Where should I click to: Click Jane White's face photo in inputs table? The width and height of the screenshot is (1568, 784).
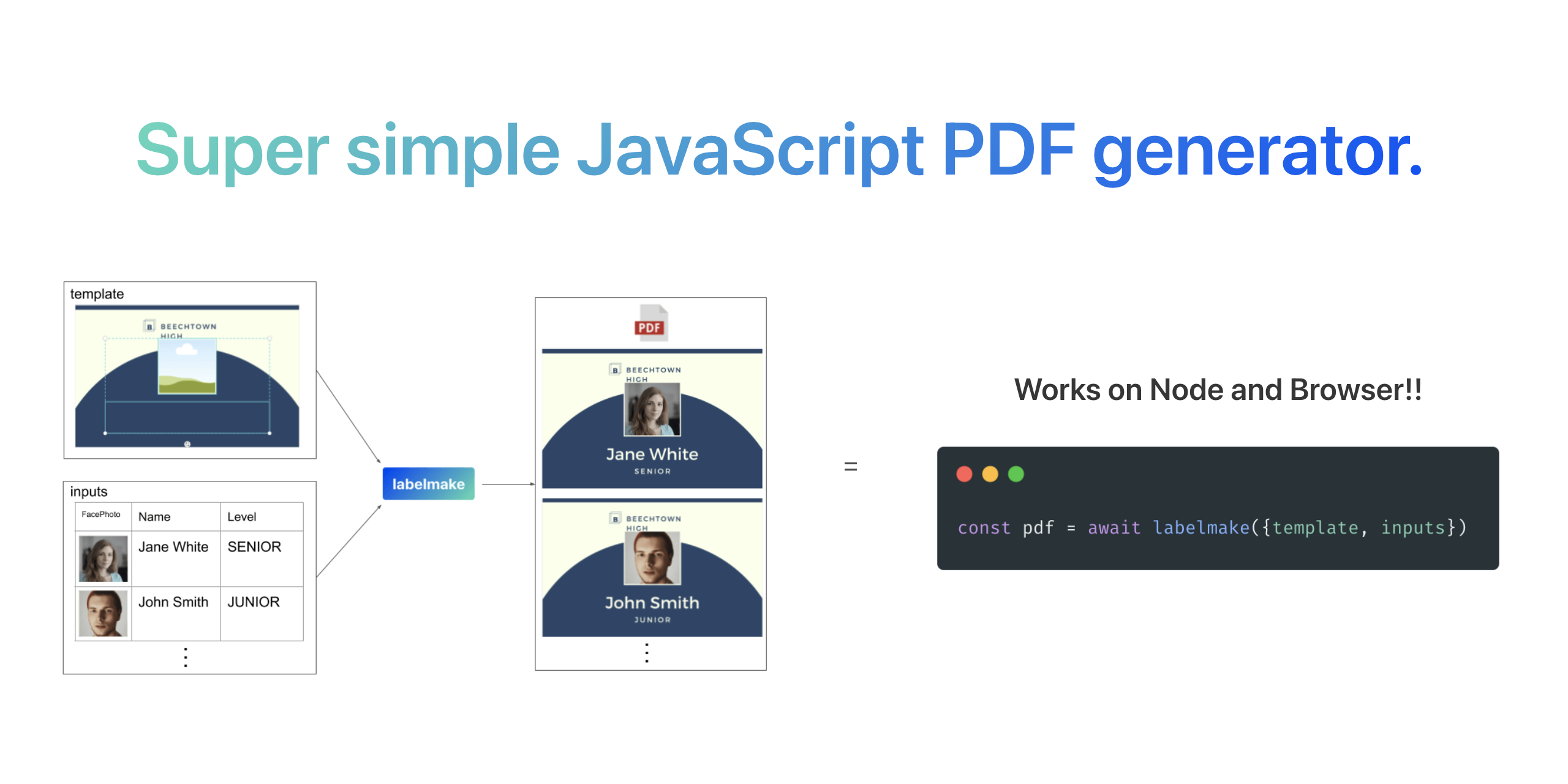[x=104, y=559]
